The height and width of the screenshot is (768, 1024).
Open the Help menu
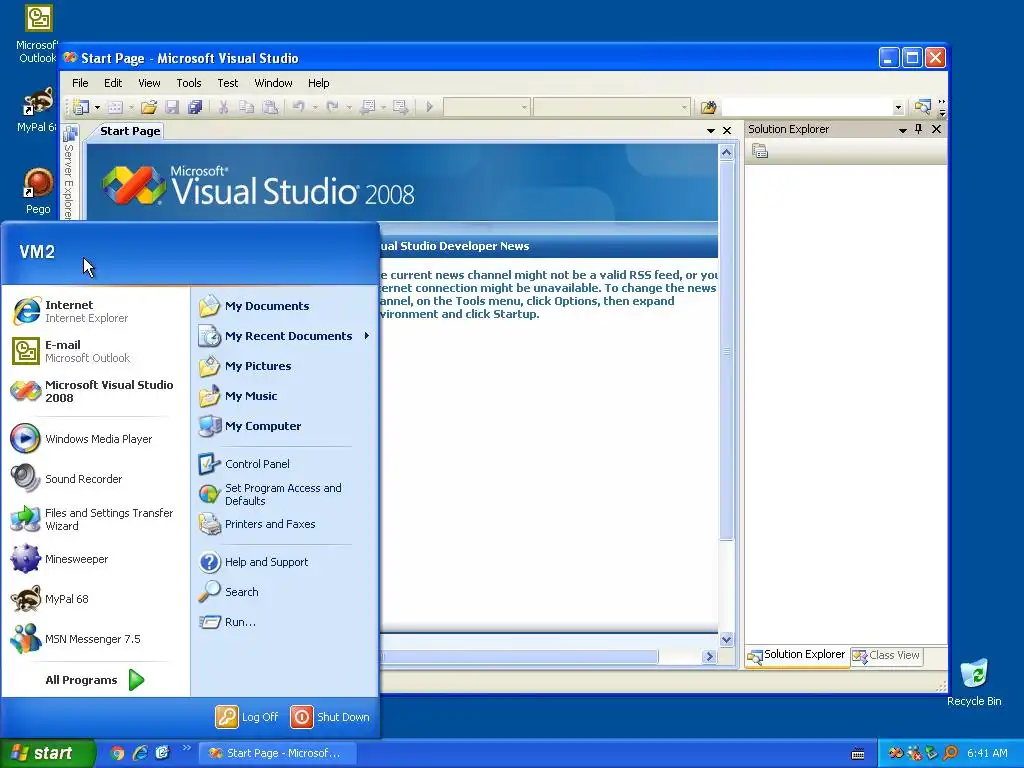[x=319, y=83]
